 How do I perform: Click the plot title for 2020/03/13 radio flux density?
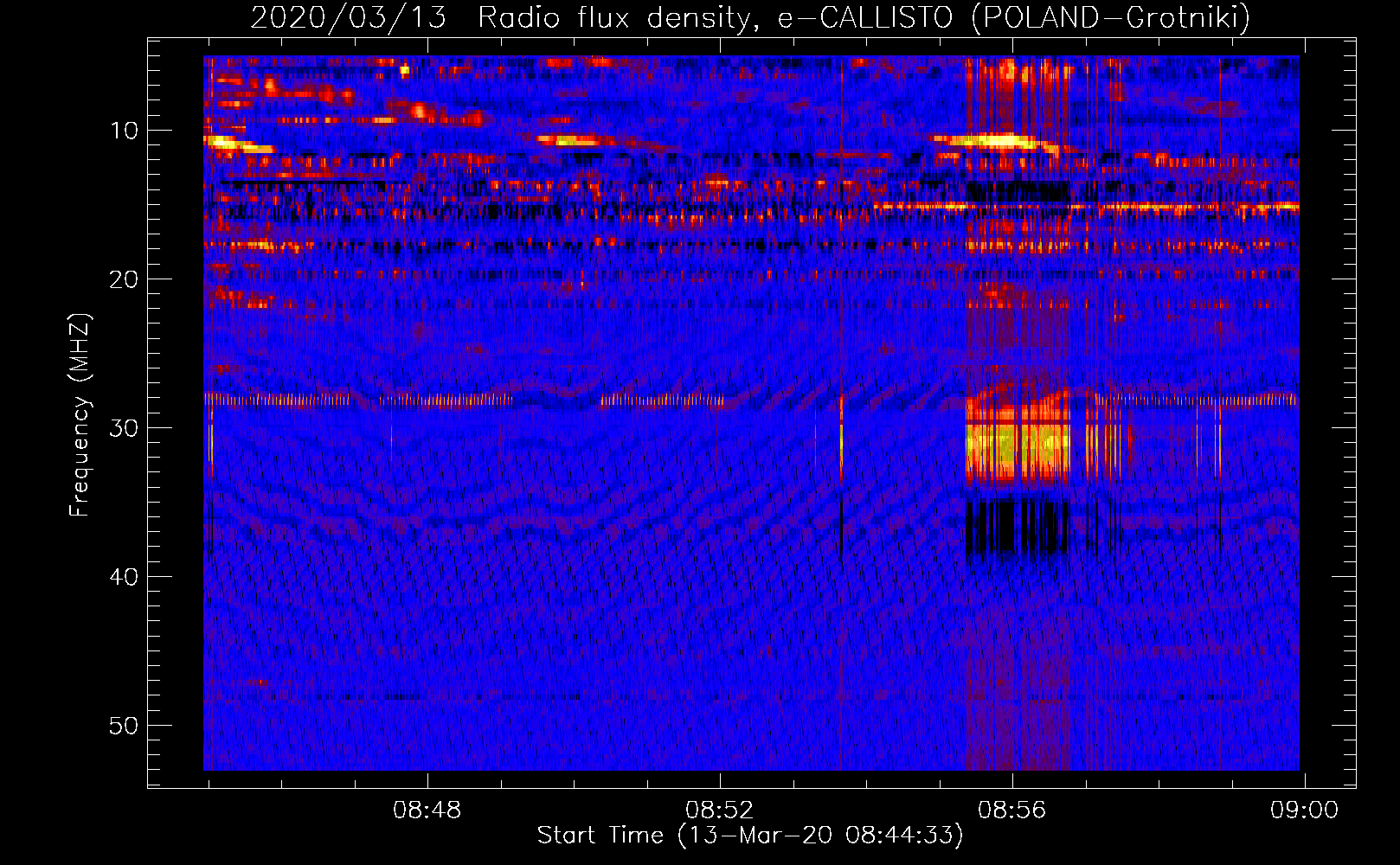[750, 17]
